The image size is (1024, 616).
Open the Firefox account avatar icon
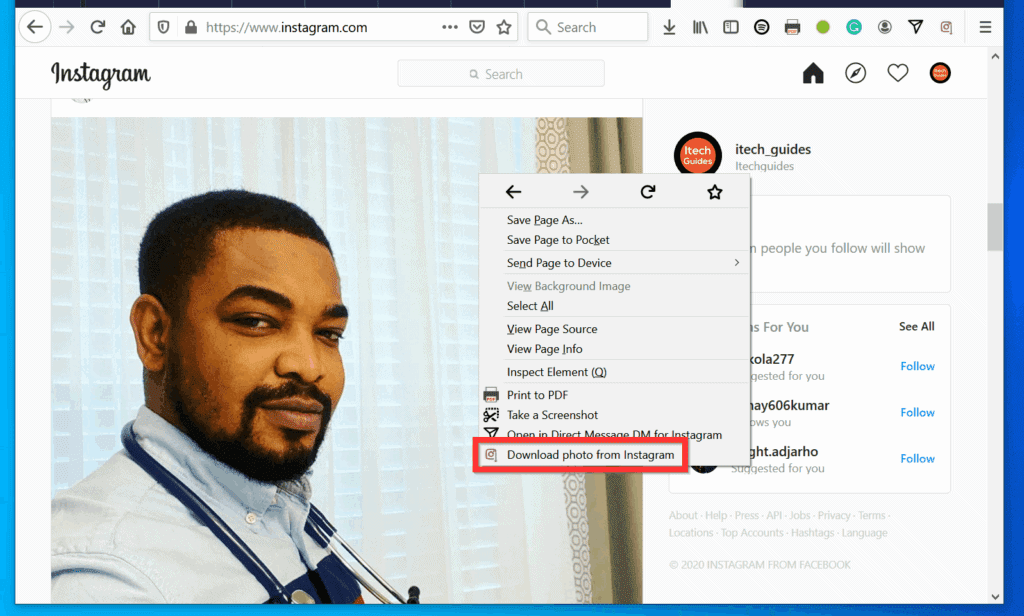(x=884, y=27)
